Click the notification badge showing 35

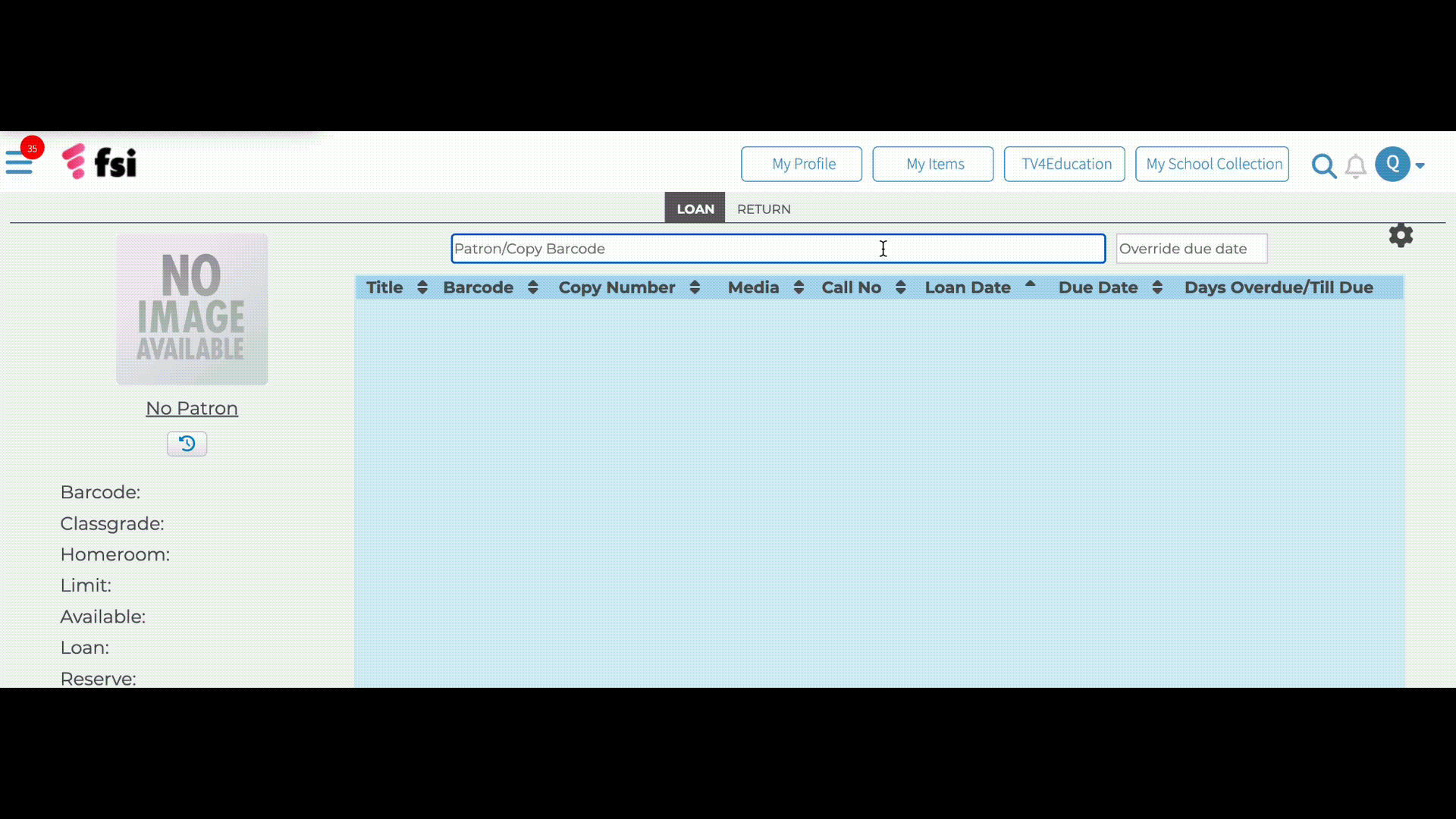[32, 148]
